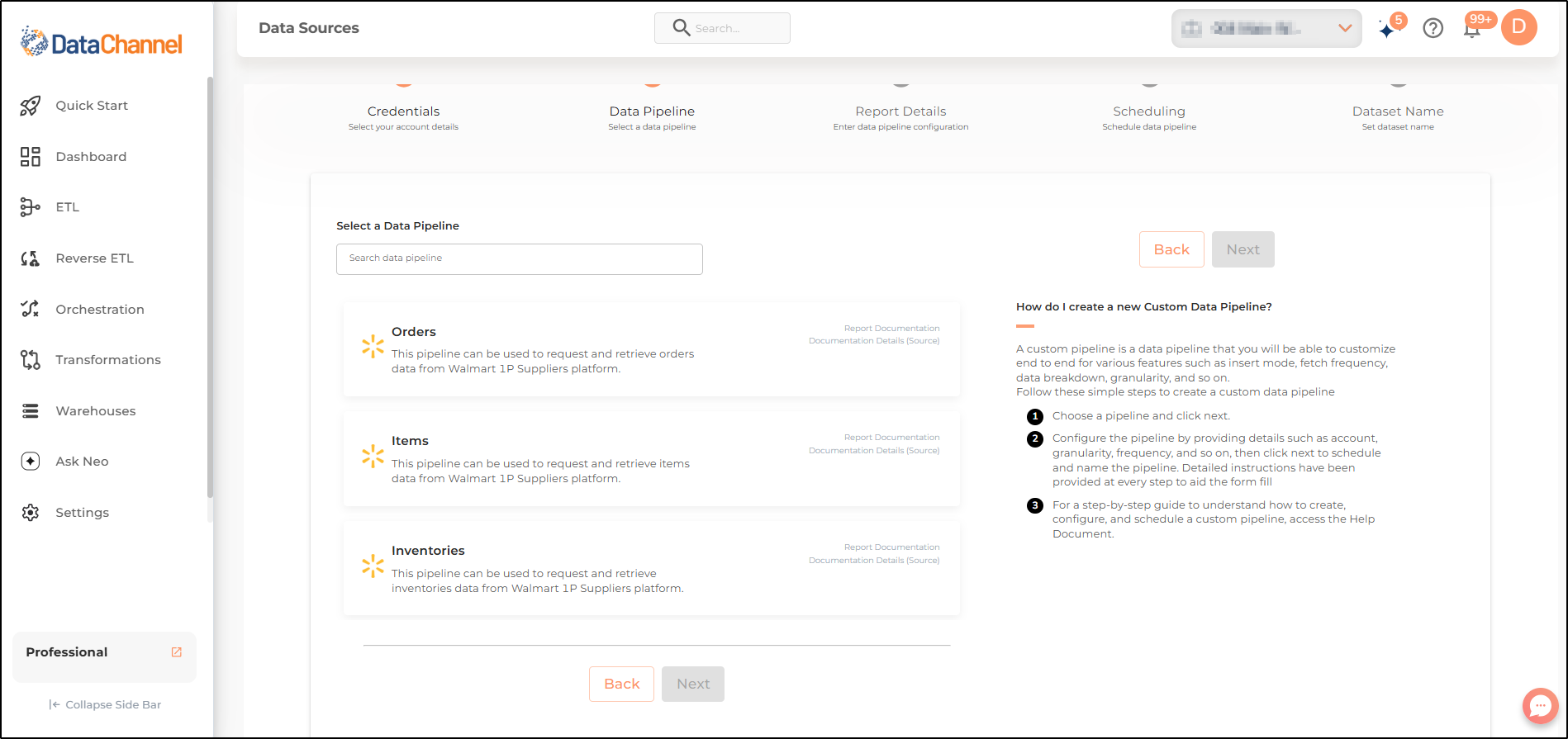Navigate to Transformations
This screenshot has width=1568, height=739.
coord(108,360)
